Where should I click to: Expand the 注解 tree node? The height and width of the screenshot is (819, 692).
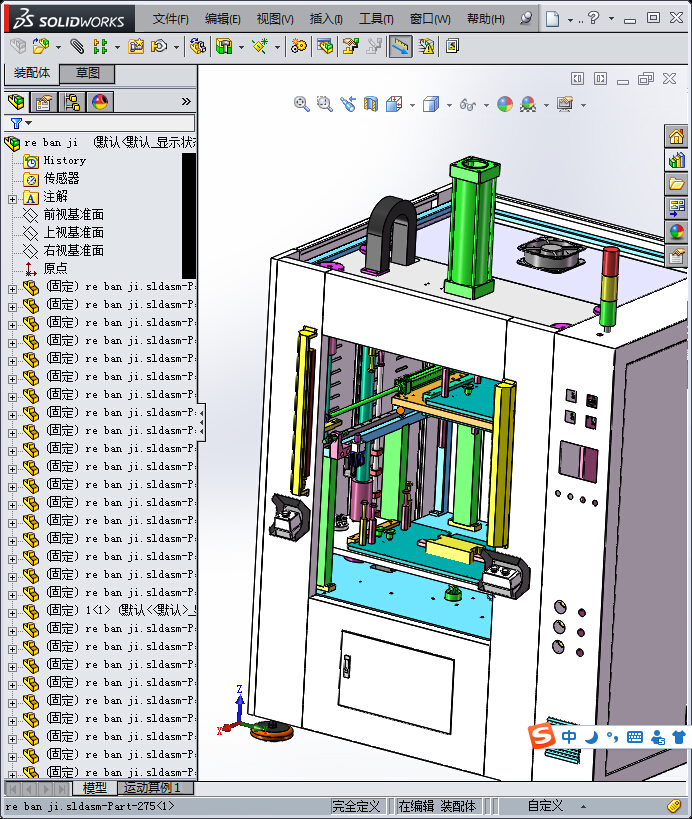click(13, 200)
